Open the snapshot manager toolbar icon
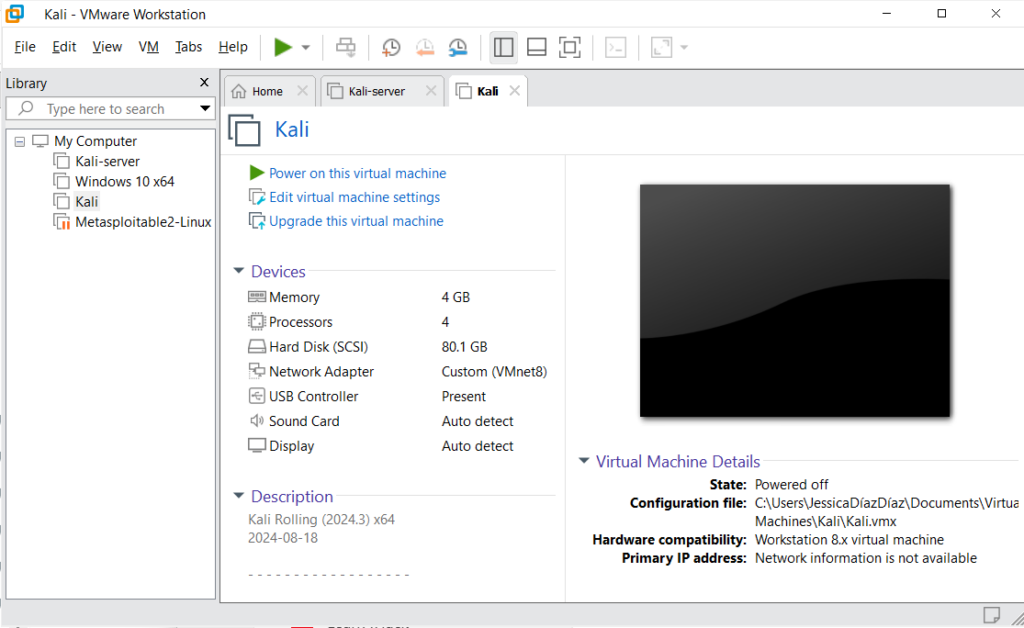 click(x=457, y=47)
